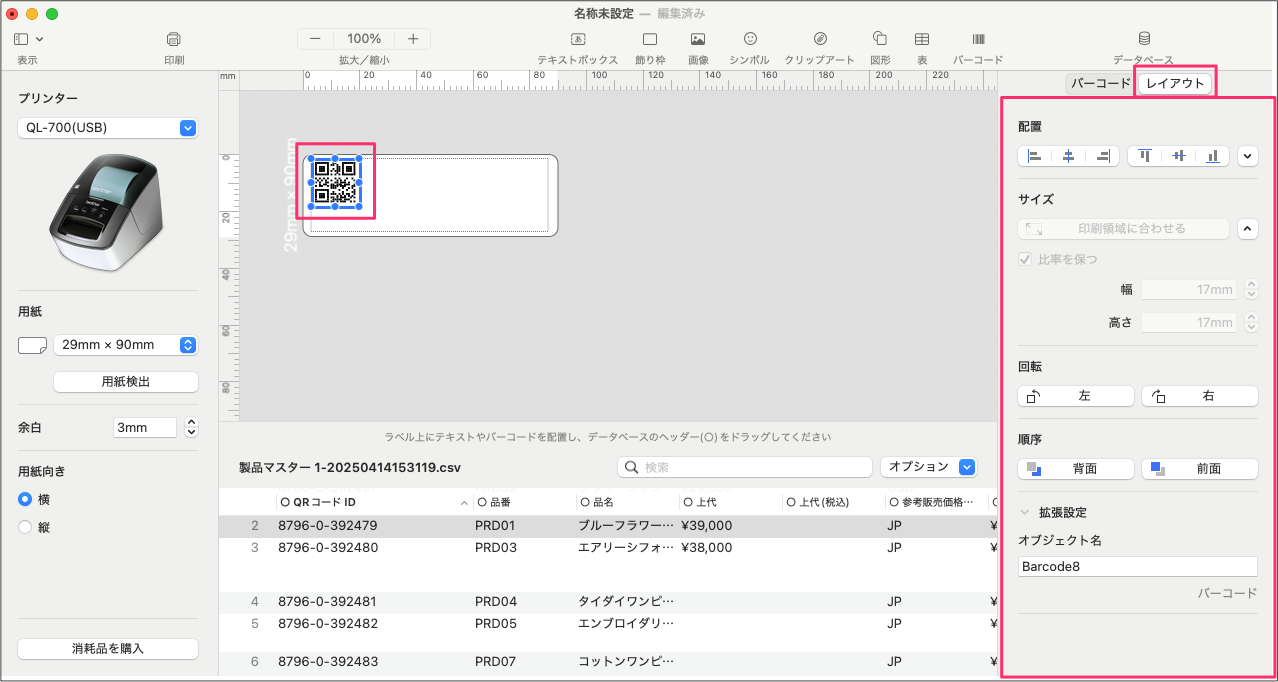Align objects to the right edge
Image resolution: width=1278 pixels, height=682 pixels.
pyautogui.click(x=1102, y=156)
